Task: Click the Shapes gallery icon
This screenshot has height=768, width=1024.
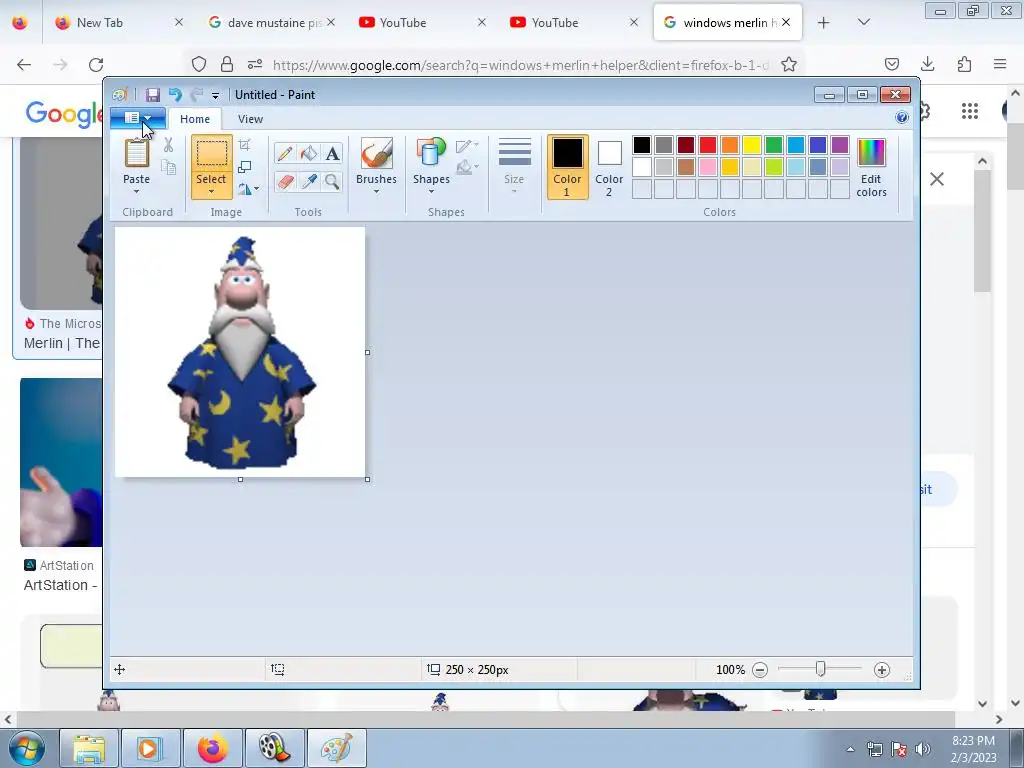Action: 431,153
